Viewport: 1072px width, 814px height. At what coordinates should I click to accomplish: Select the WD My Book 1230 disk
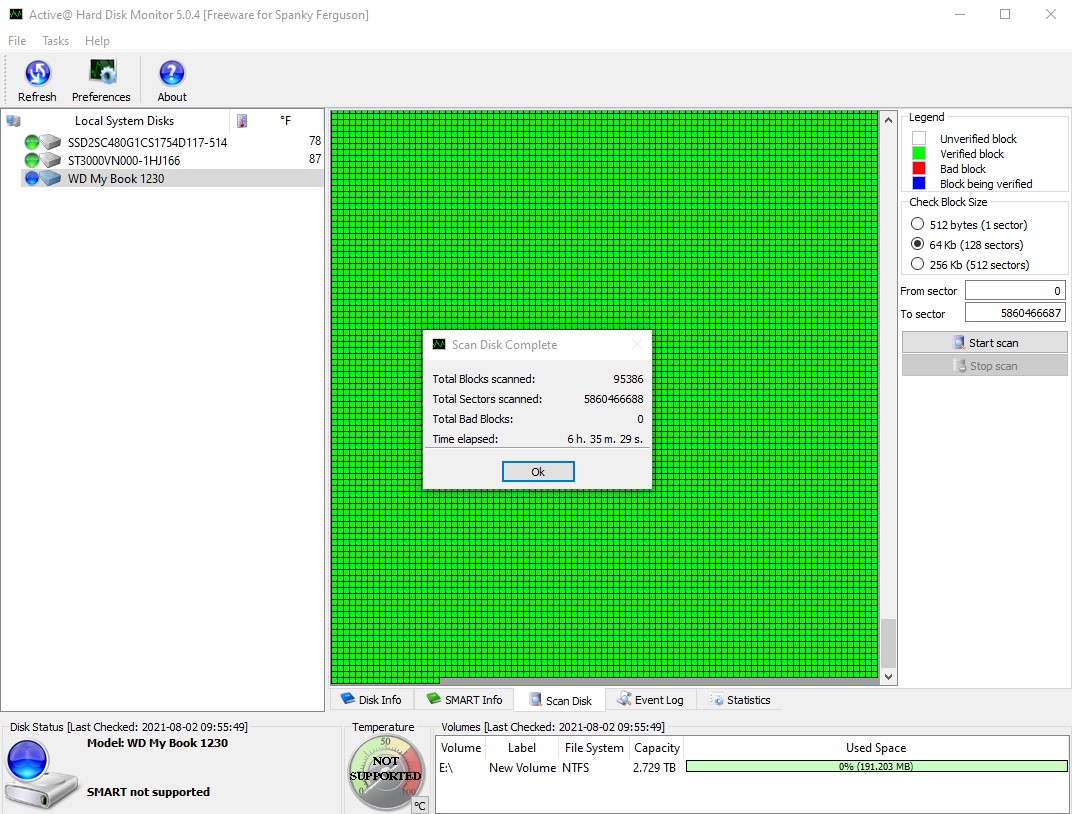116,179
